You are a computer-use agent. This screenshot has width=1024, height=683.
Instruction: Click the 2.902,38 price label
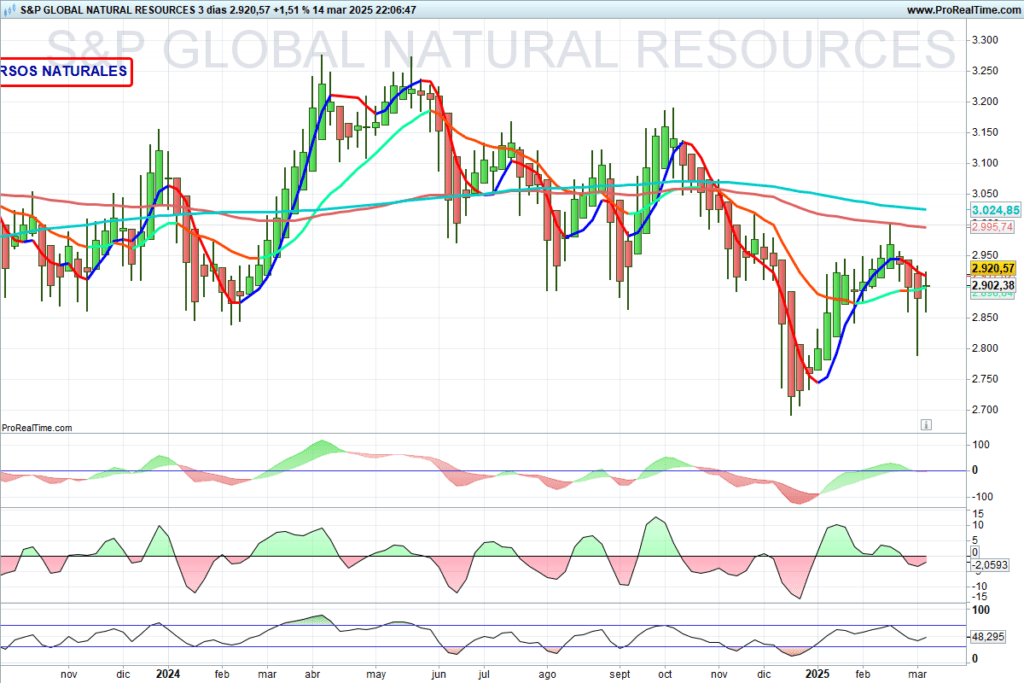point(993,285)
